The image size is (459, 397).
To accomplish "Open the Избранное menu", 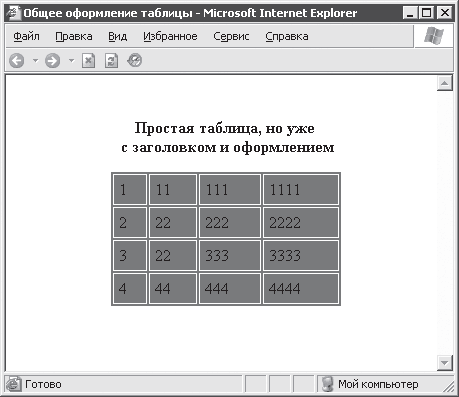I will 170,36.
